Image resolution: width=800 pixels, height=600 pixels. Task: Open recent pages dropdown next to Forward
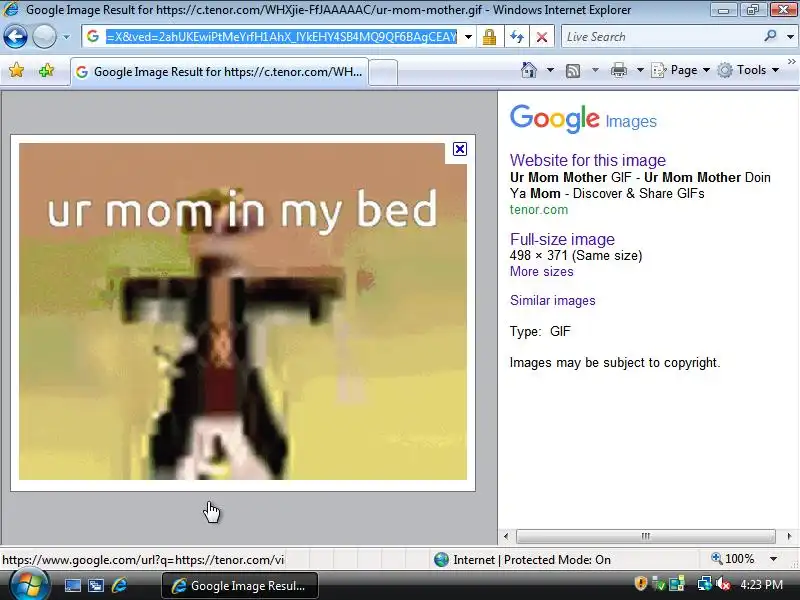[x=66, y=37]
